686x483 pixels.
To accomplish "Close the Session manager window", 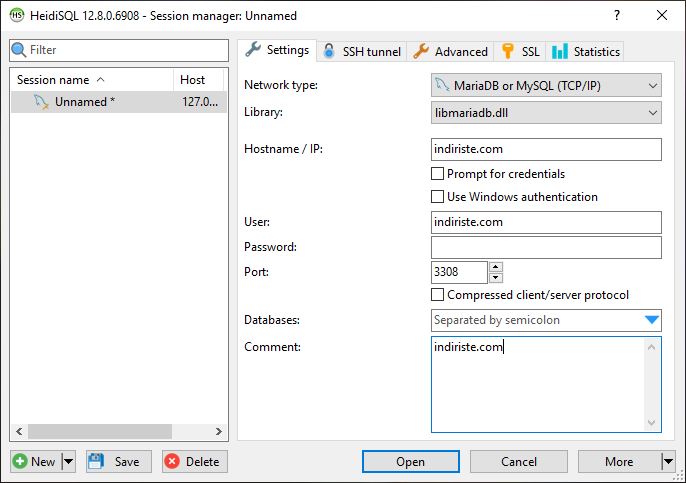I will (x=662, y=16).
